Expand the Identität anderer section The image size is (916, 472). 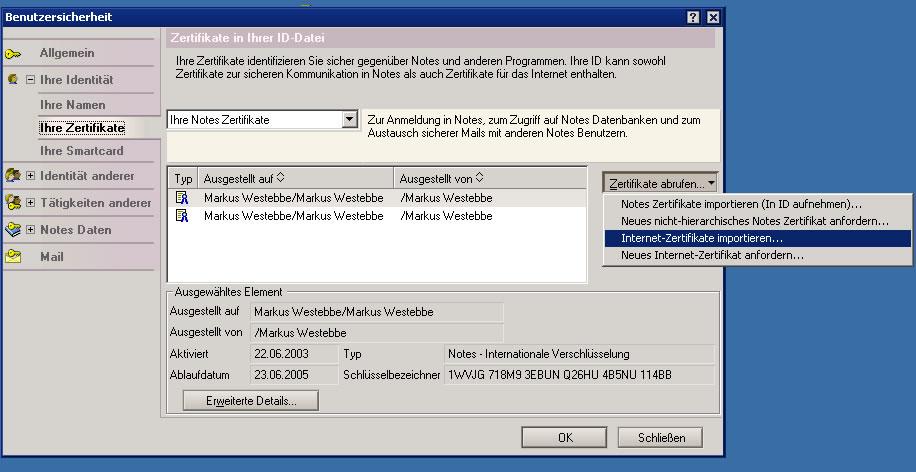point(30,176)
